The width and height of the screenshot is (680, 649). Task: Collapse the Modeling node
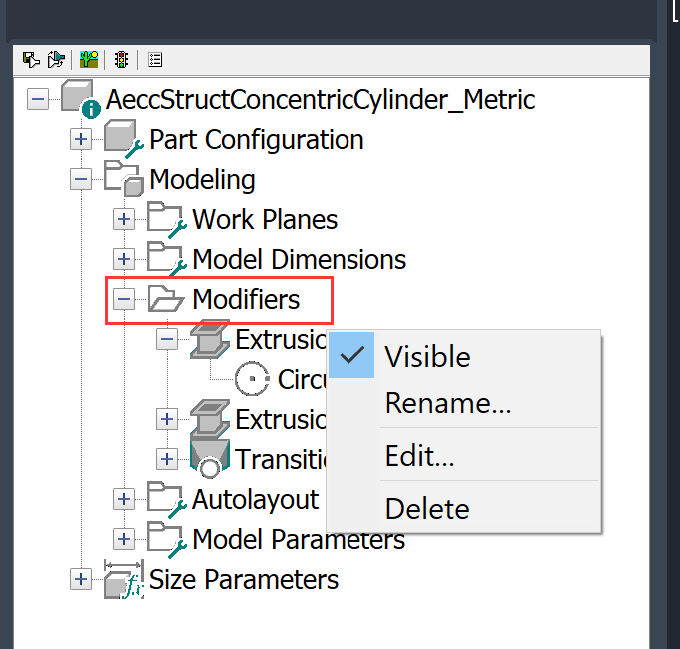point(81,179)
